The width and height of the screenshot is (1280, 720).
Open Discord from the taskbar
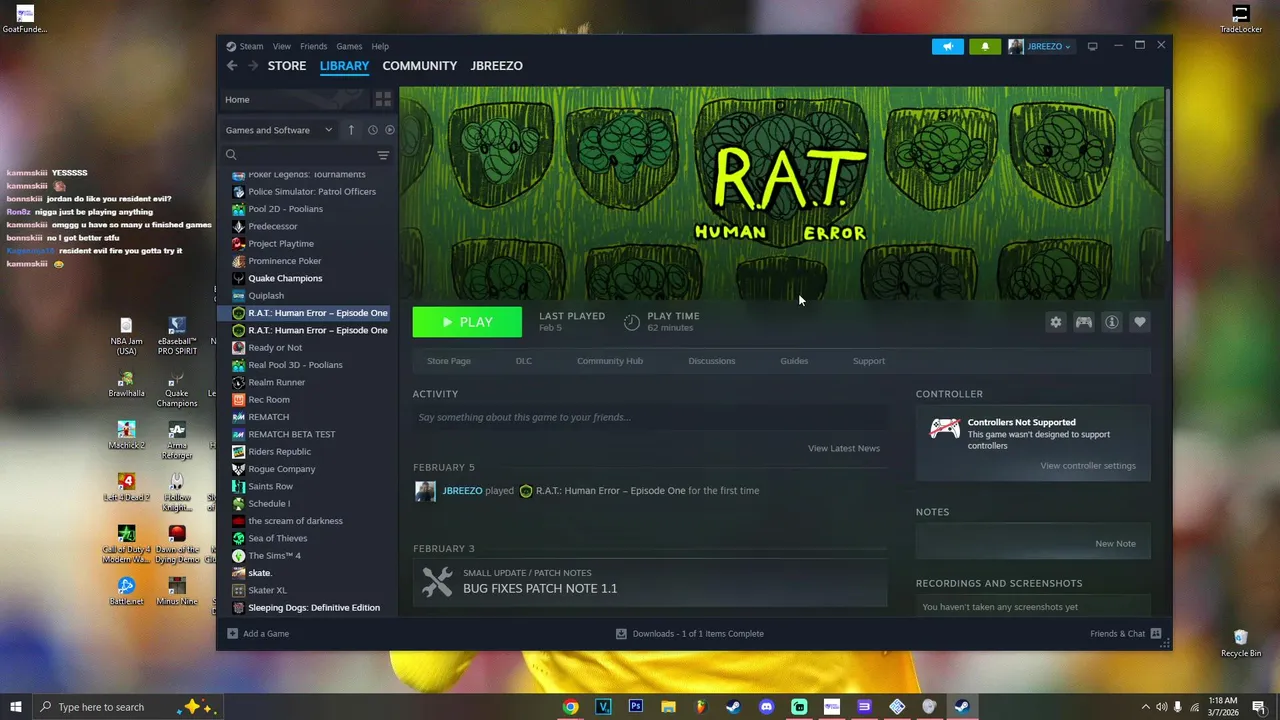tap(767, 707)
